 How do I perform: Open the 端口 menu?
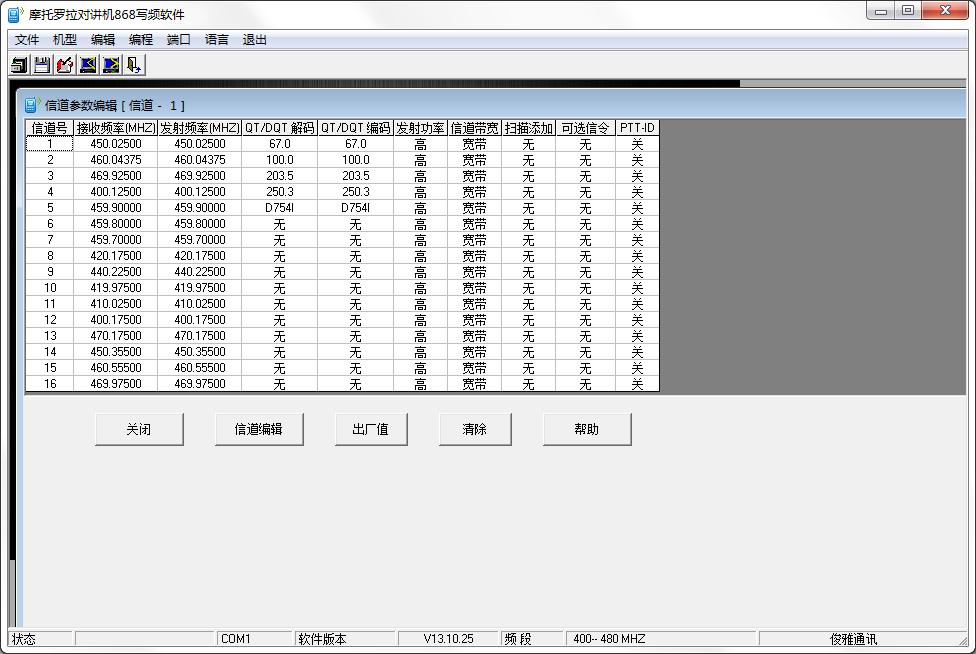[179, 40]
